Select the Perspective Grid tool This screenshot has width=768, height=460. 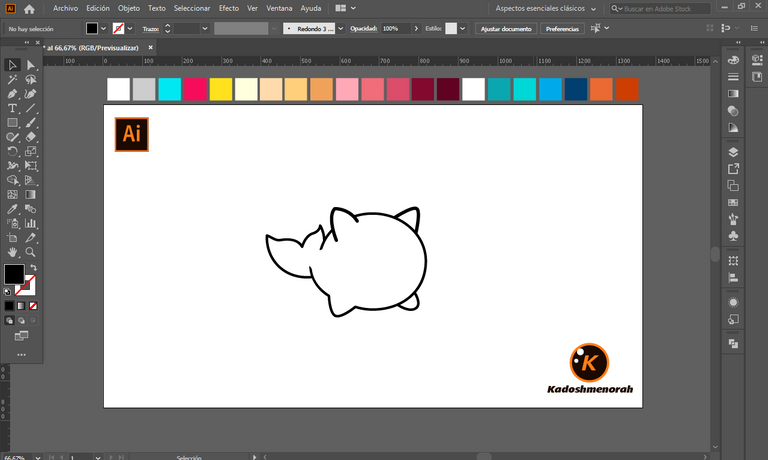click(30, 180)
